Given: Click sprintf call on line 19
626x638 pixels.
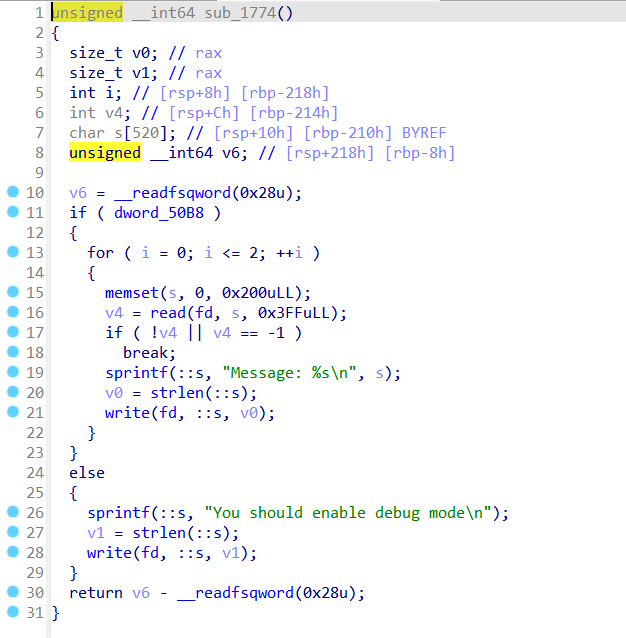Looking at the screenshot, I should [136, 373].
